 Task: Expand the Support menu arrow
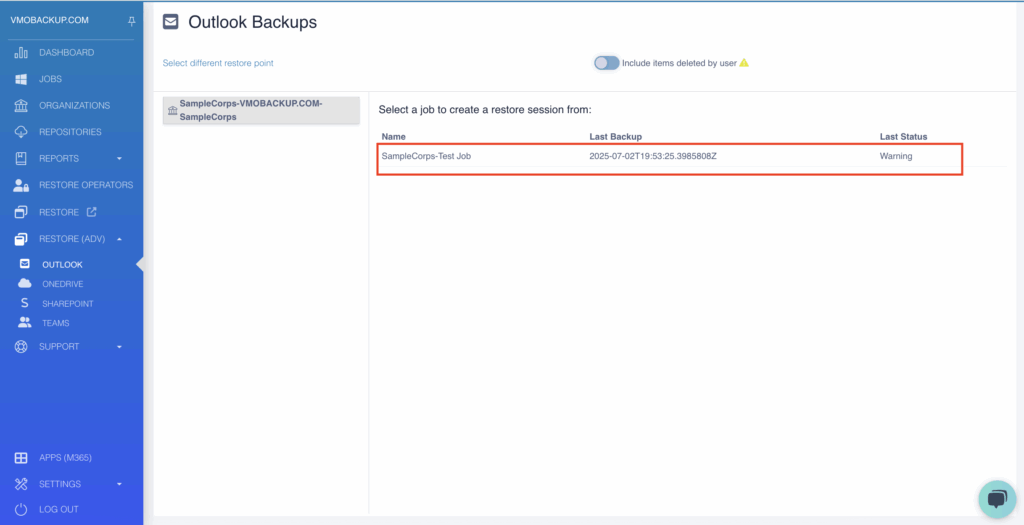pyautogui.click(x=120, y=347)
